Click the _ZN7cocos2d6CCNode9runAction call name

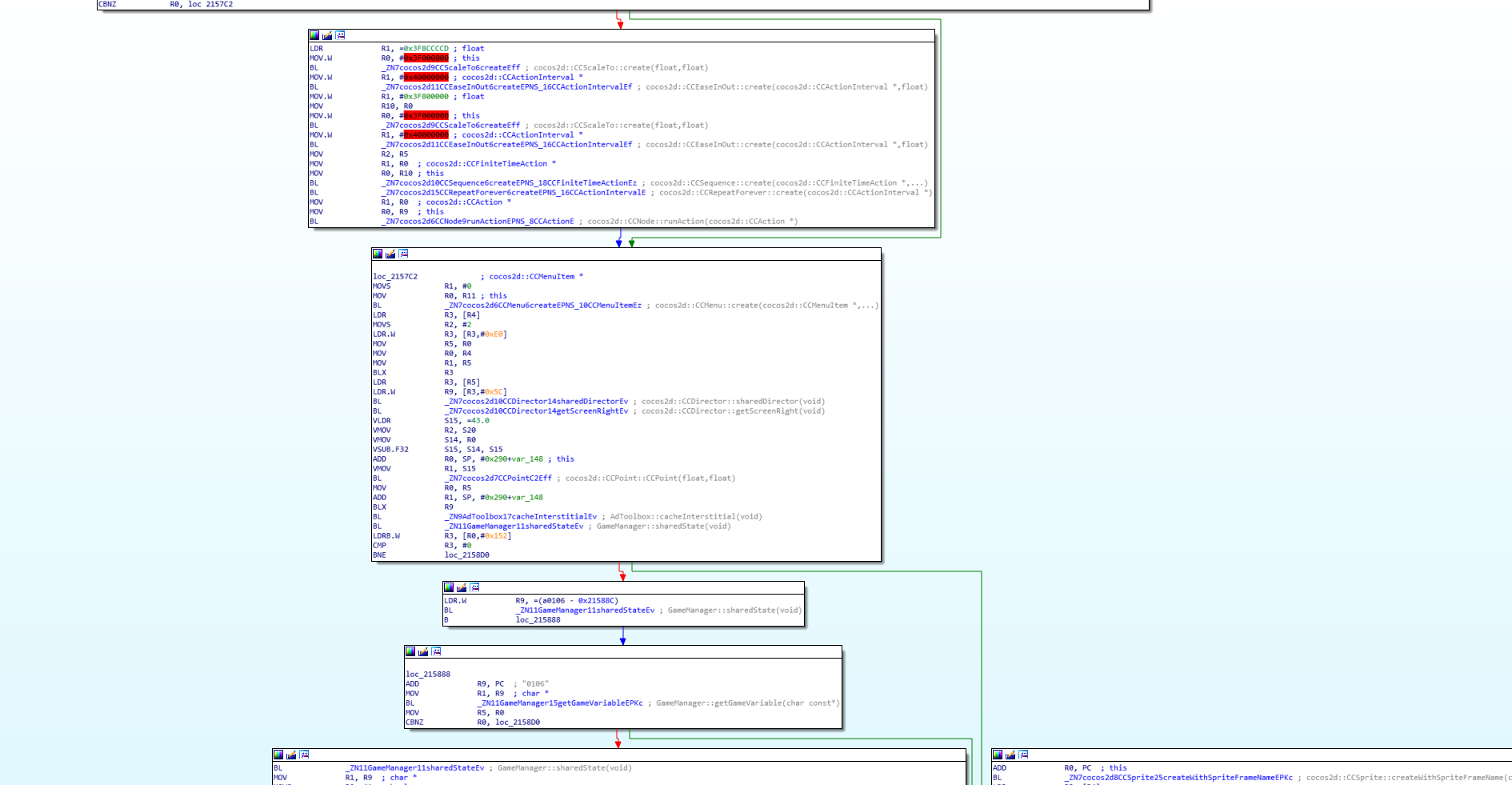pyautogui.click(x=478, y=222)
